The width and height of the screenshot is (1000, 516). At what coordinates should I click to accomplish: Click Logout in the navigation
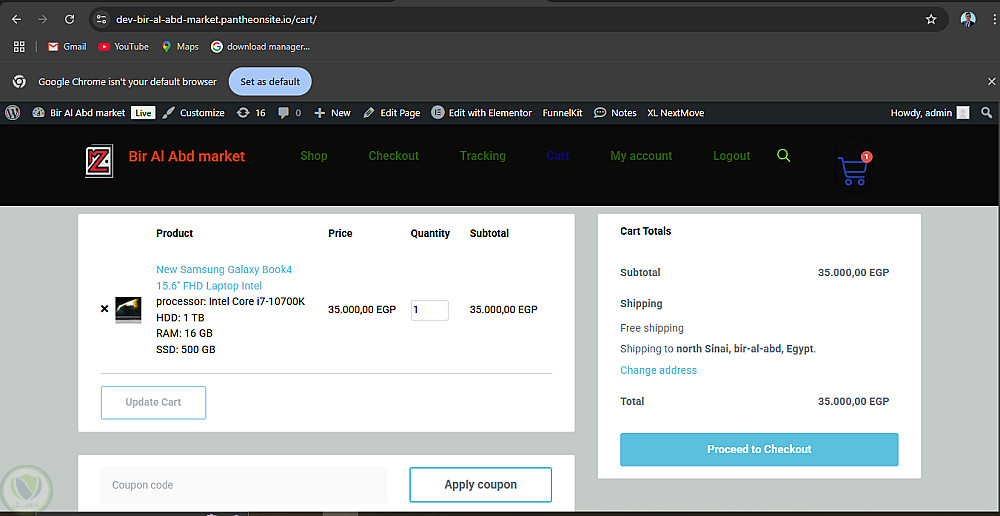point(732,156)
